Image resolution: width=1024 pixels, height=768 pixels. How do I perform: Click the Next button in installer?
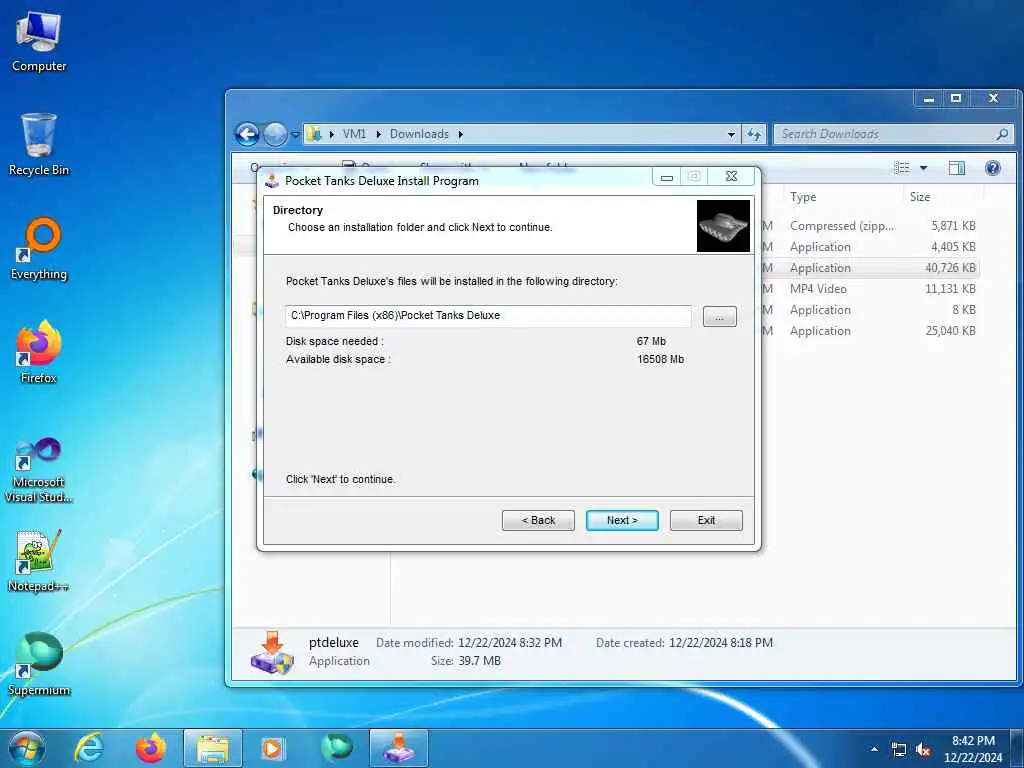coord(622,520)
